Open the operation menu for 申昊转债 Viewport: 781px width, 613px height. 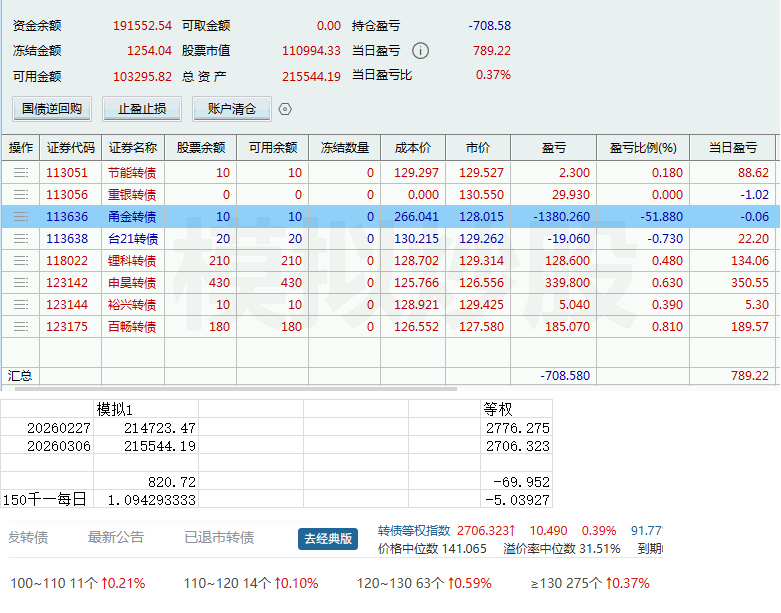point(20,283)
